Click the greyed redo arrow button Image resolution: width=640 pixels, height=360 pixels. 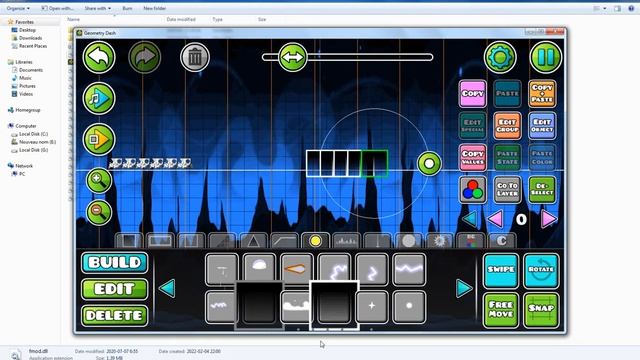[144, 57]
